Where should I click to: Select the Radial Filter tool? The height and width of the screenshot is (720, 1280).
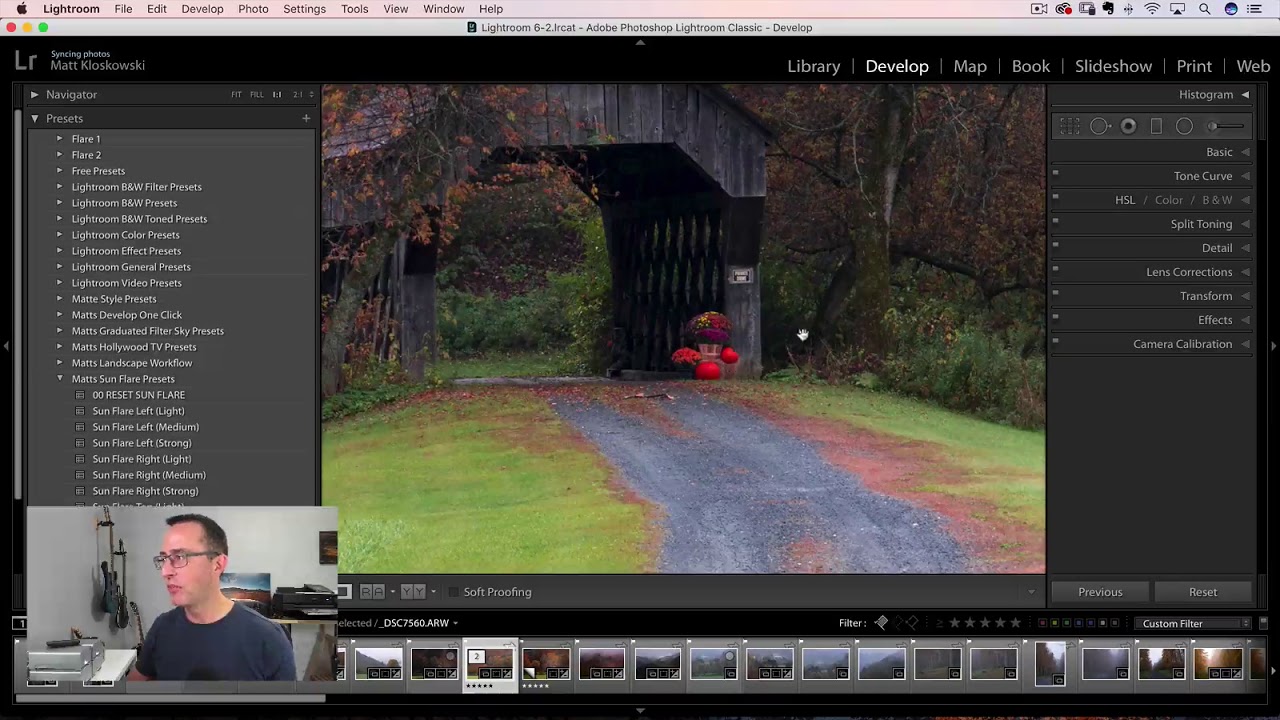click(x=1184, y=126)
